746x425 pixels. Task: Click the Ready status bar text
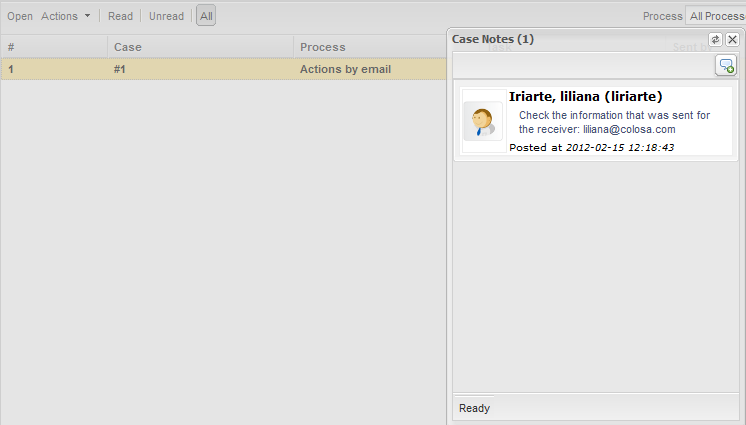coord(474,408)
